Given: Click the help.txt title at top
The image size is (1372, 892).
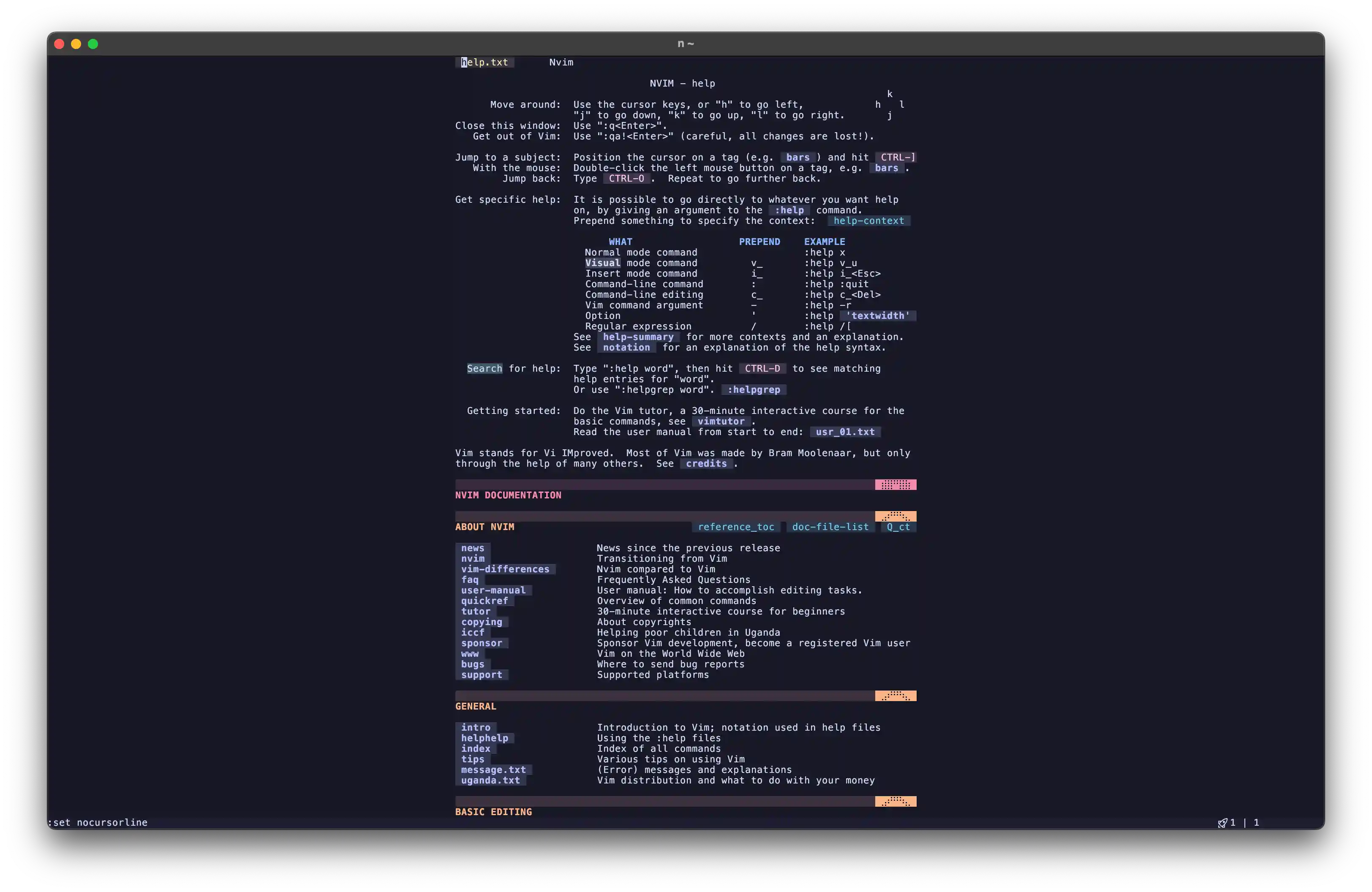Looking at the screenshot, I should 484,62.
